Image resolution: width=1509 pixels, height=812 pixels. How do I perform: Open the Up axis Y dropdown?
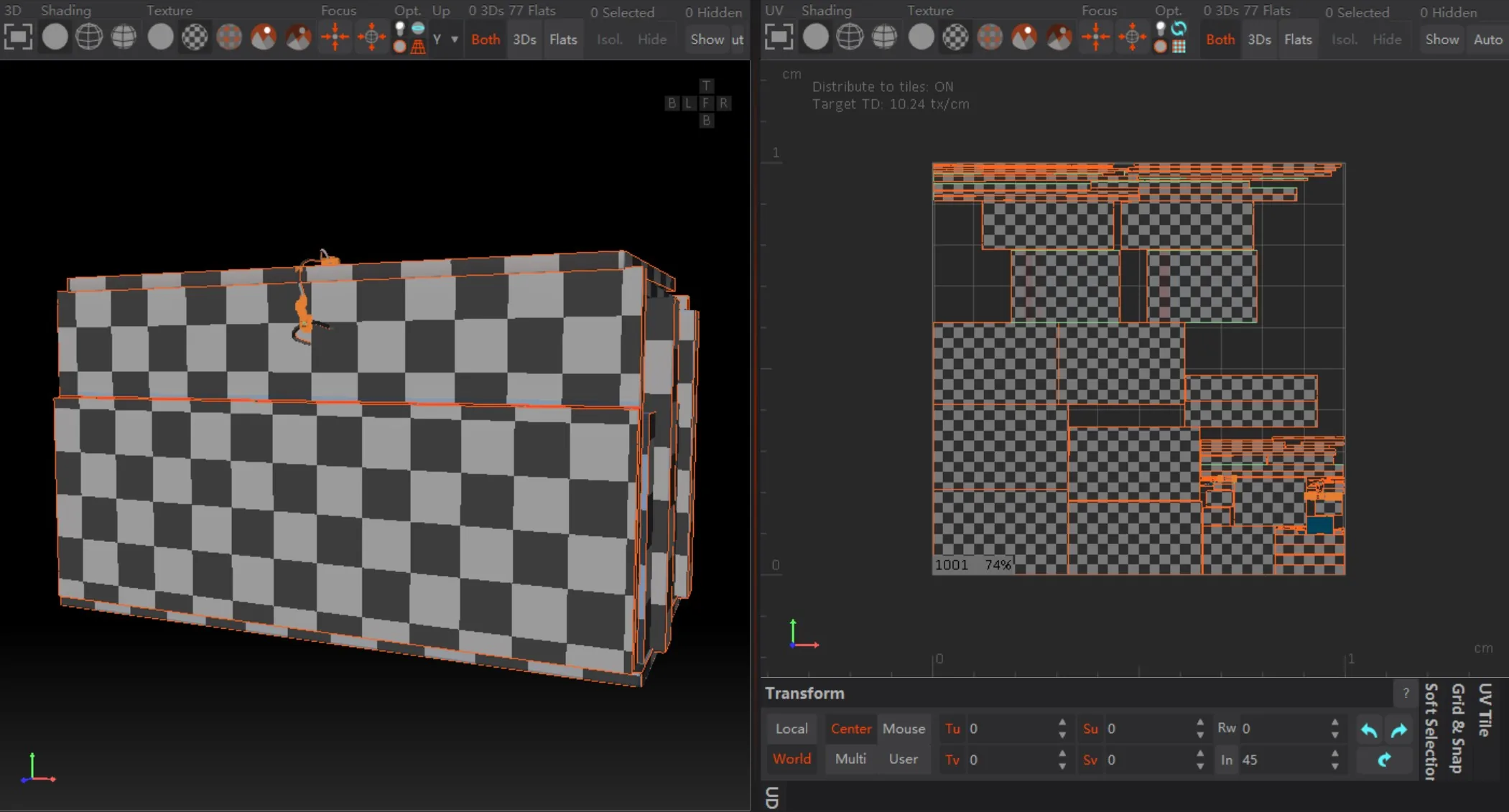(x=445, y=39)
